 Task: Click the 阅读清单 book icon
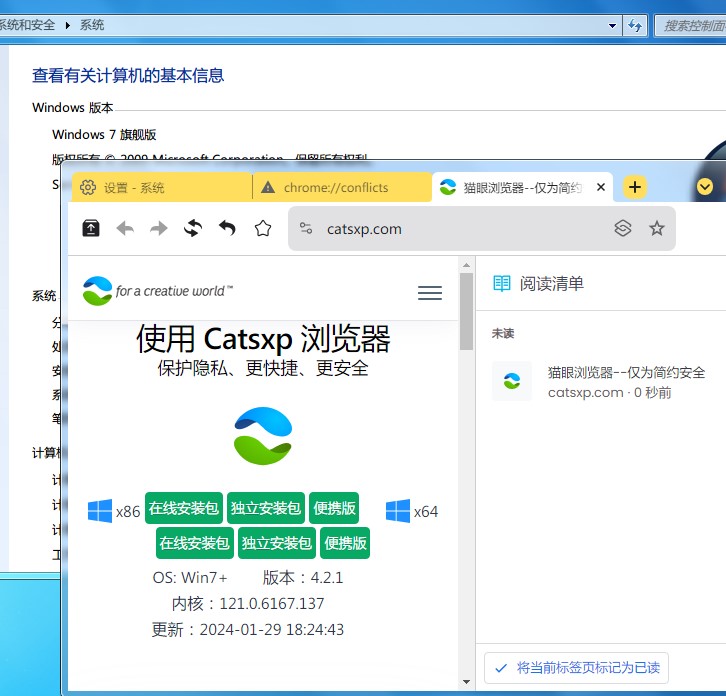click(502, 283)
